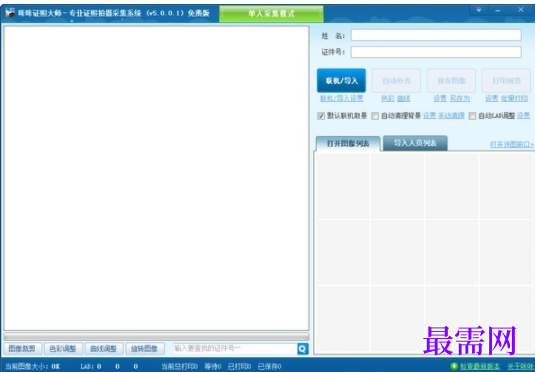This screenshot has height=372, width=535.
Task: Open 设置 link beside 手动清理
Action: (x=430, y=116)
